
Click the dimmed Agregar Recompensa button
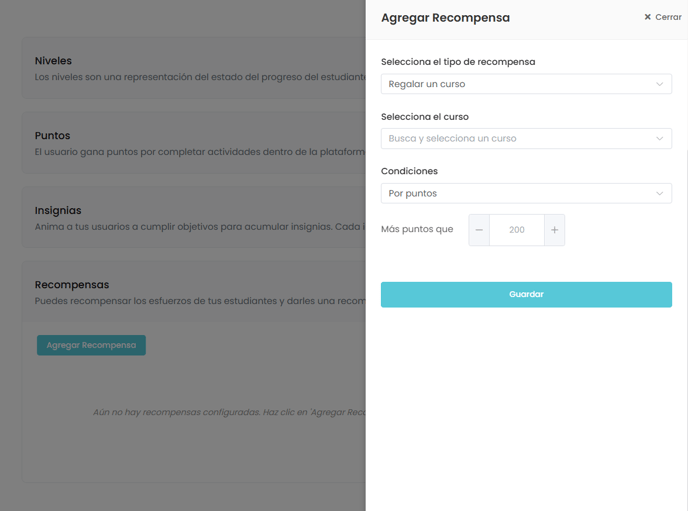tap(91, 345)
